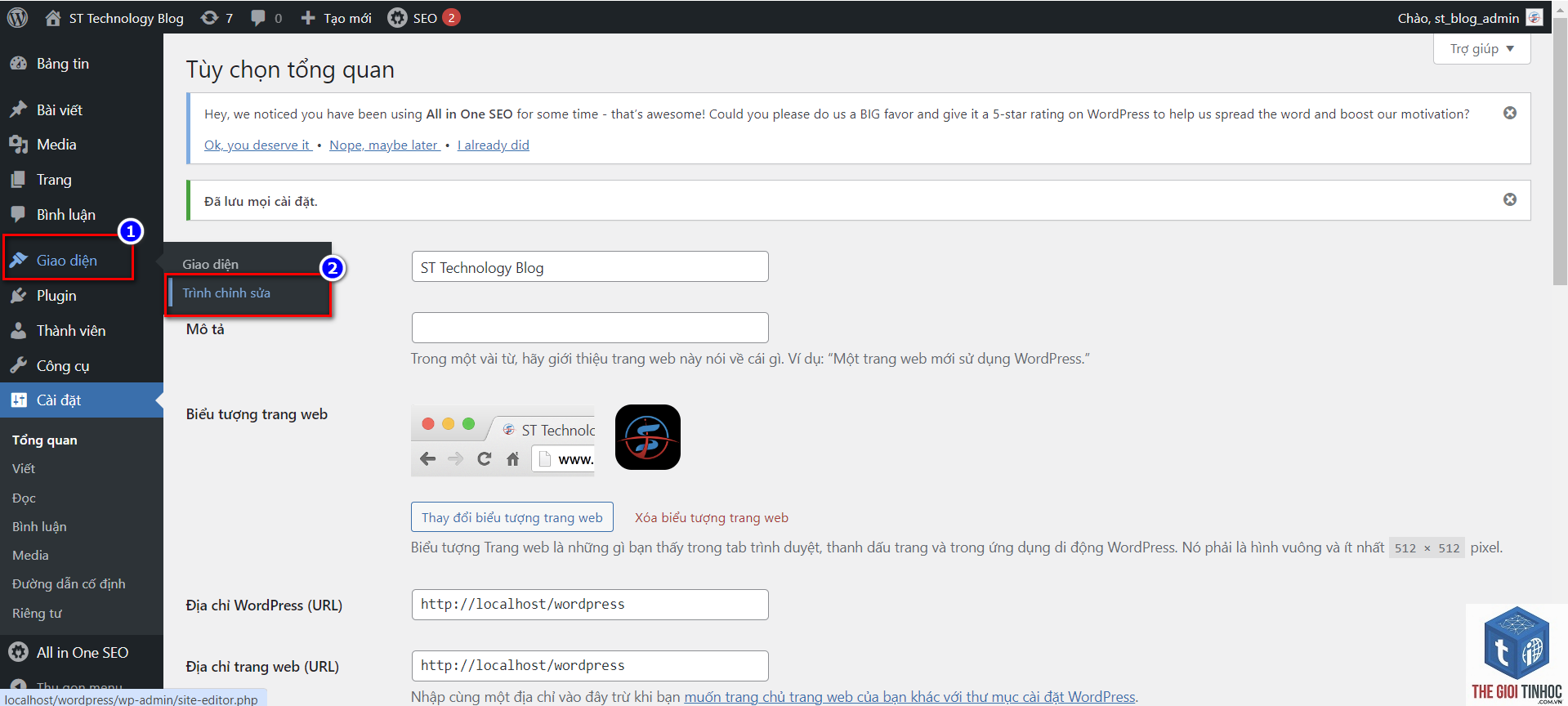Screen dimensions: 1568x706
Task: Dismiss the All in One SEO rating notice
Action: 1510,113
